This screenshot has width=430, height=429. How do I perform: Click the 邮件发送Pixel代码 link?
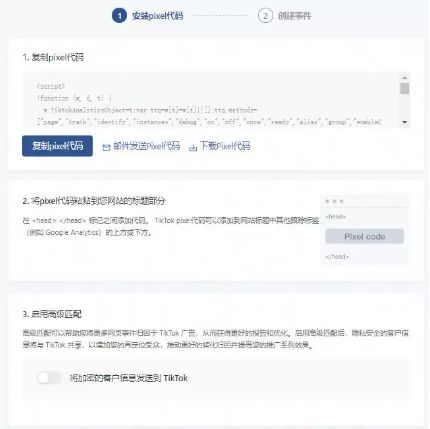pyautogui.click(x=147, y=146)
